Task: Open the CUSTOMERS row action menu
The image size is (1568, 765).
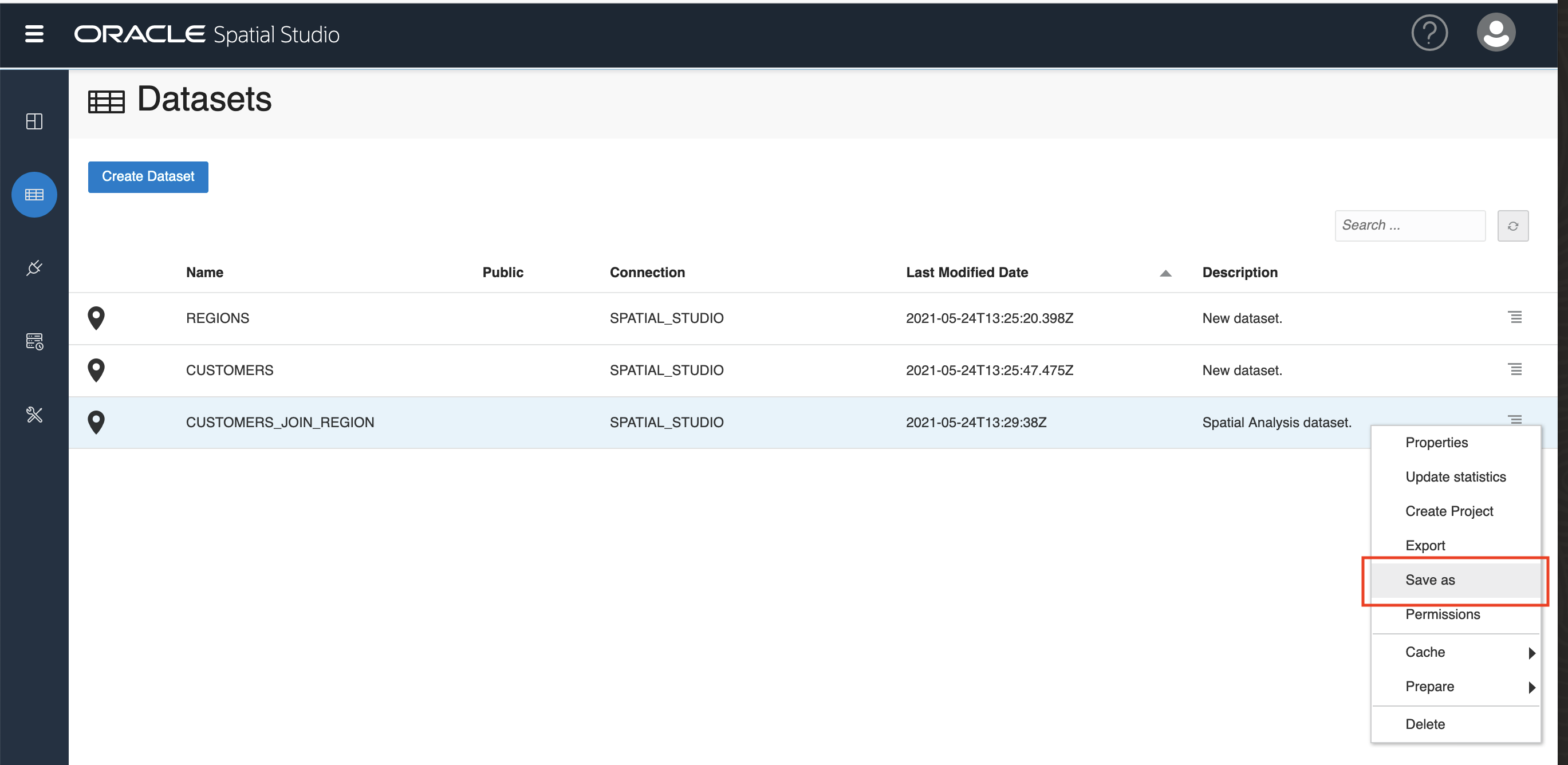Action: pyautogui.click(x=1514, y=369)
